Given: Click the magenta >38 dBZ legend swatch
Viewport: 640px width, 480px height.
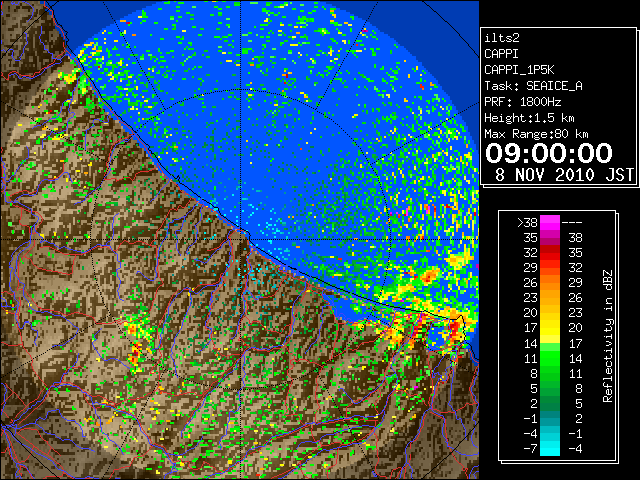Looking at the screenshot, I should point(550,222).
